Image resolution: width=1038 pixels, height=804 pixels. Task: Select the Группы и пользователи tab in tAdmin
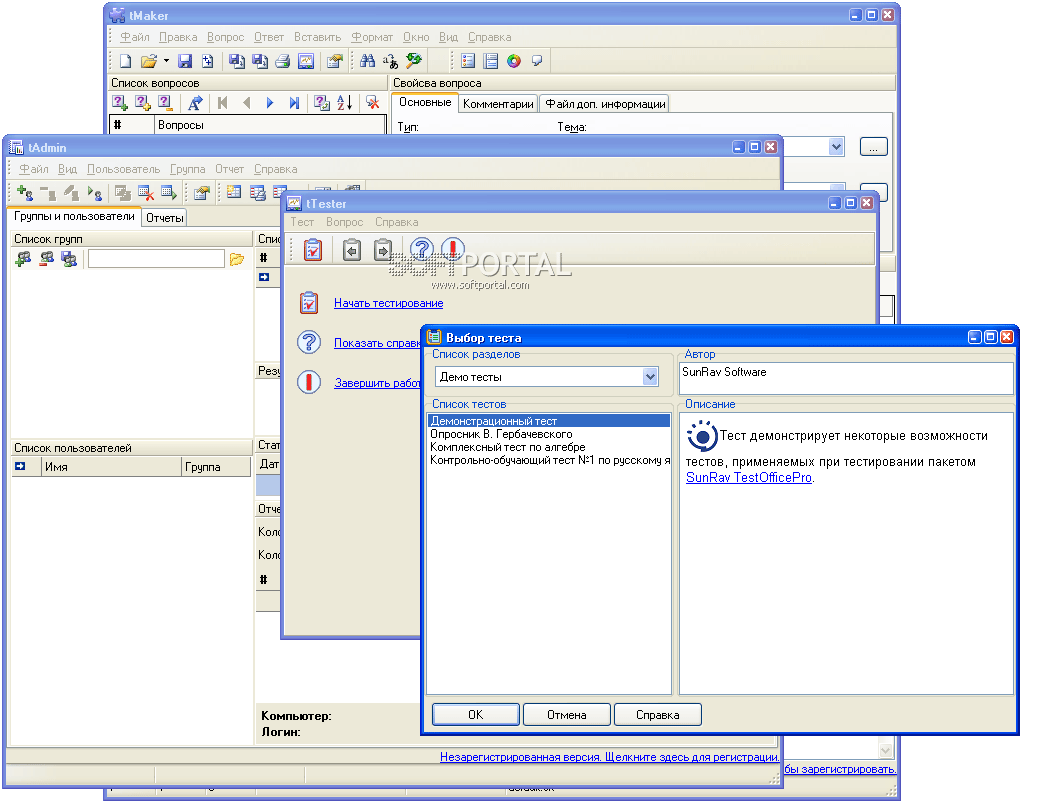[x=74, y=216]
